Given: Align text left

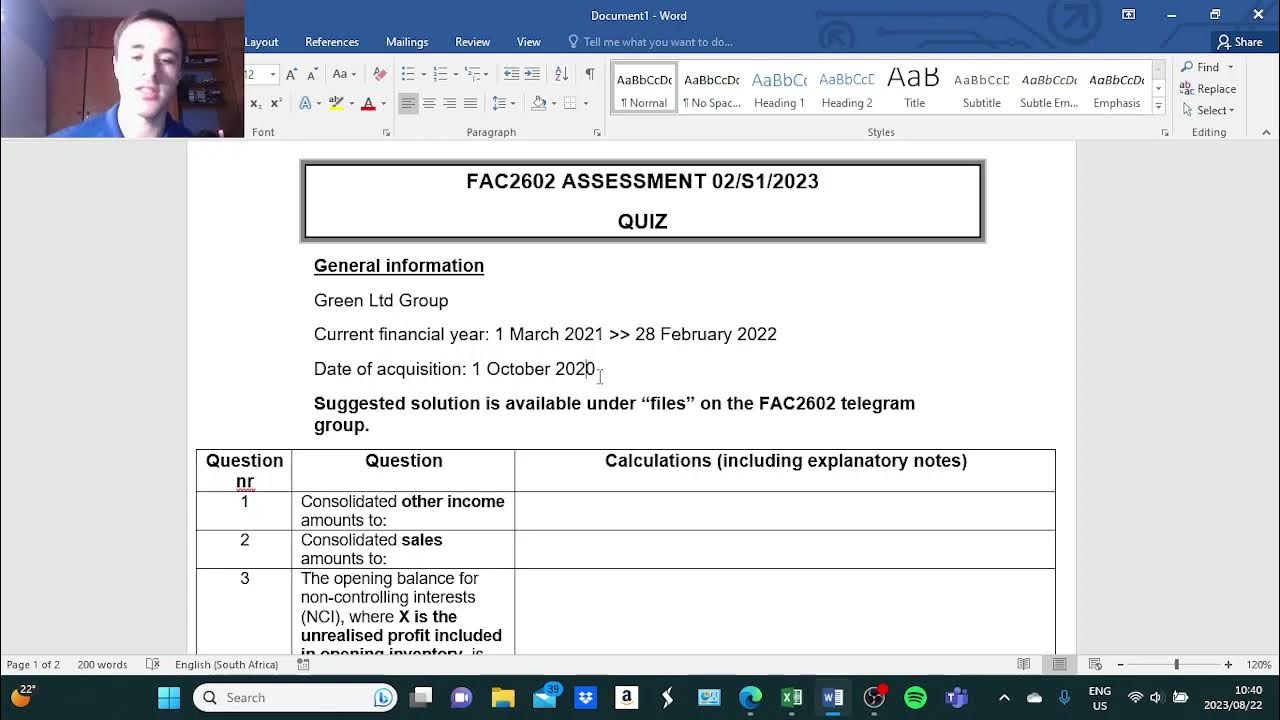Looking at the screenshot, I should click(408, 103).
